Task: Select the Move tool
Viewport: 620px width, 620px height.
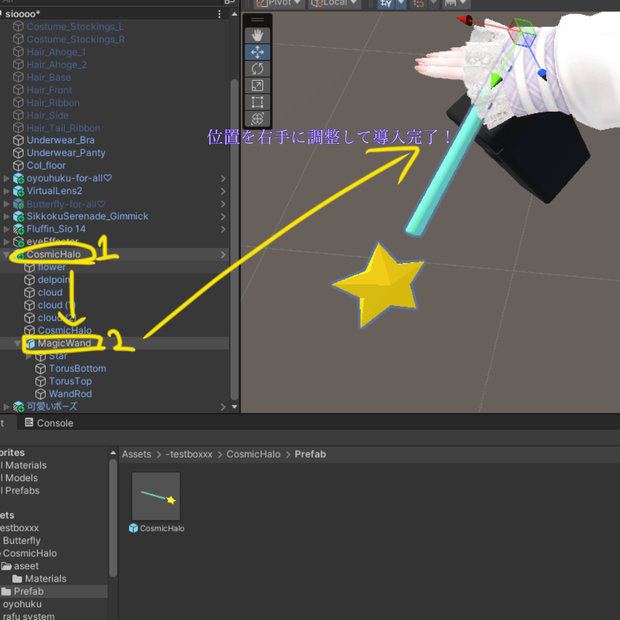Action: [x=257, y=52]
